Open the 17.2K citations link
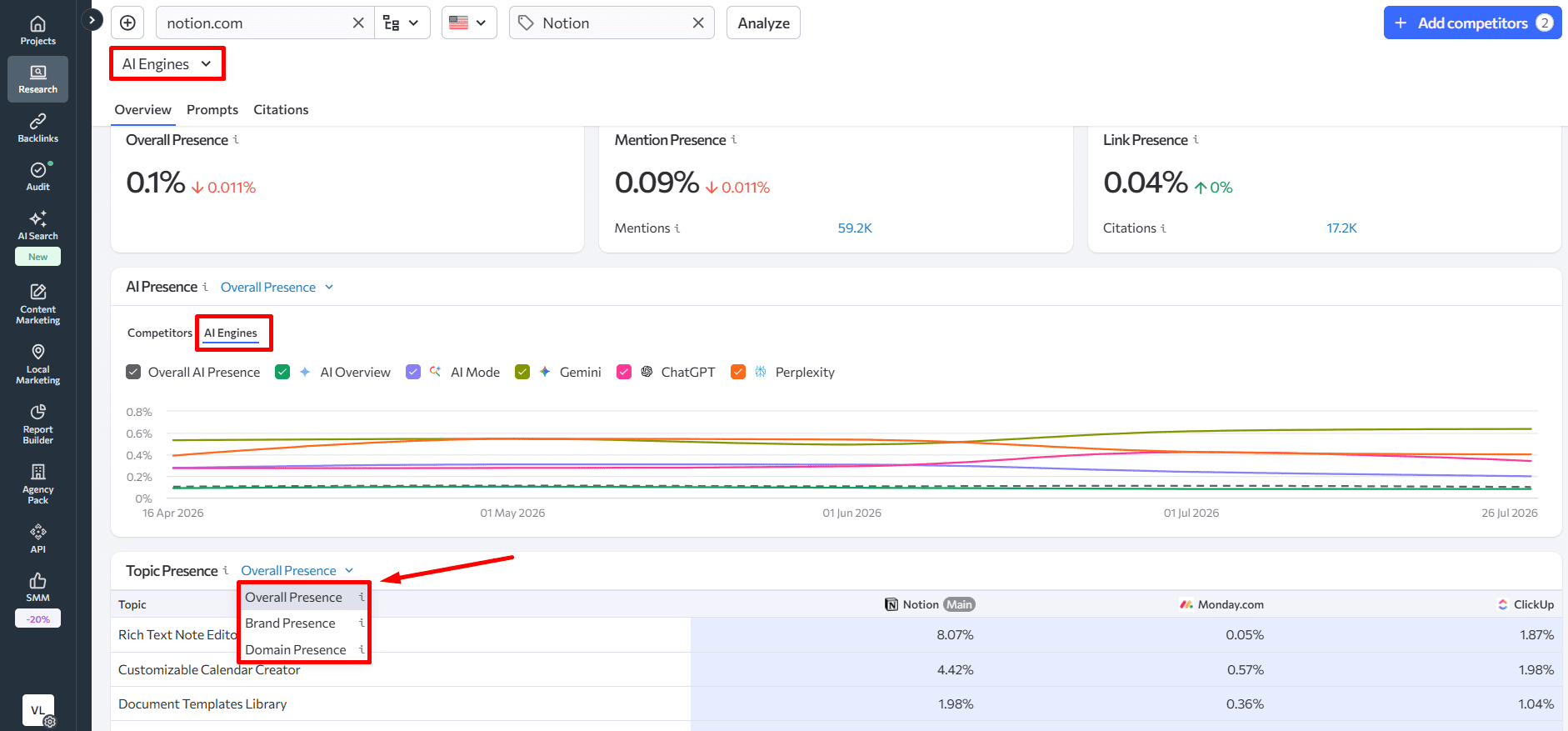 [1341, 228]
